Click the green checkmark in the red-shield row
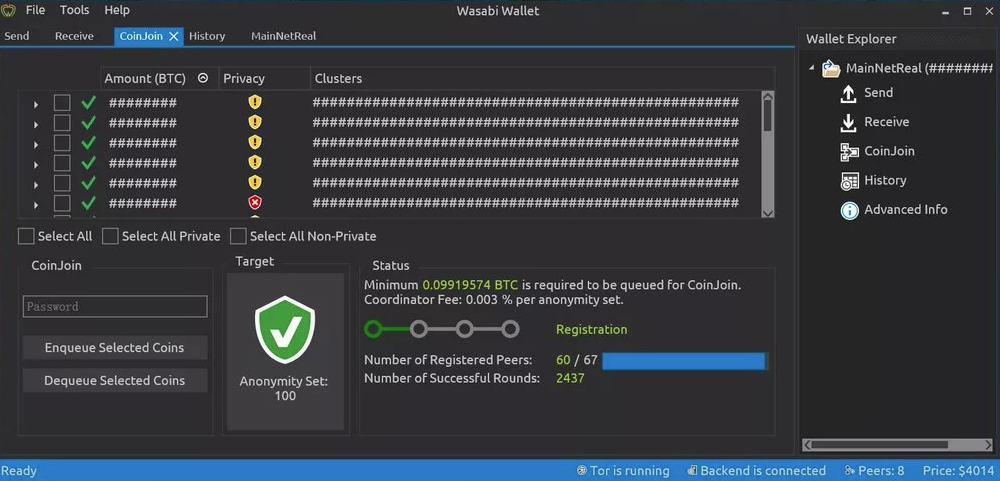This screenshot has height=481, width=1000. [x=89, y=203]
